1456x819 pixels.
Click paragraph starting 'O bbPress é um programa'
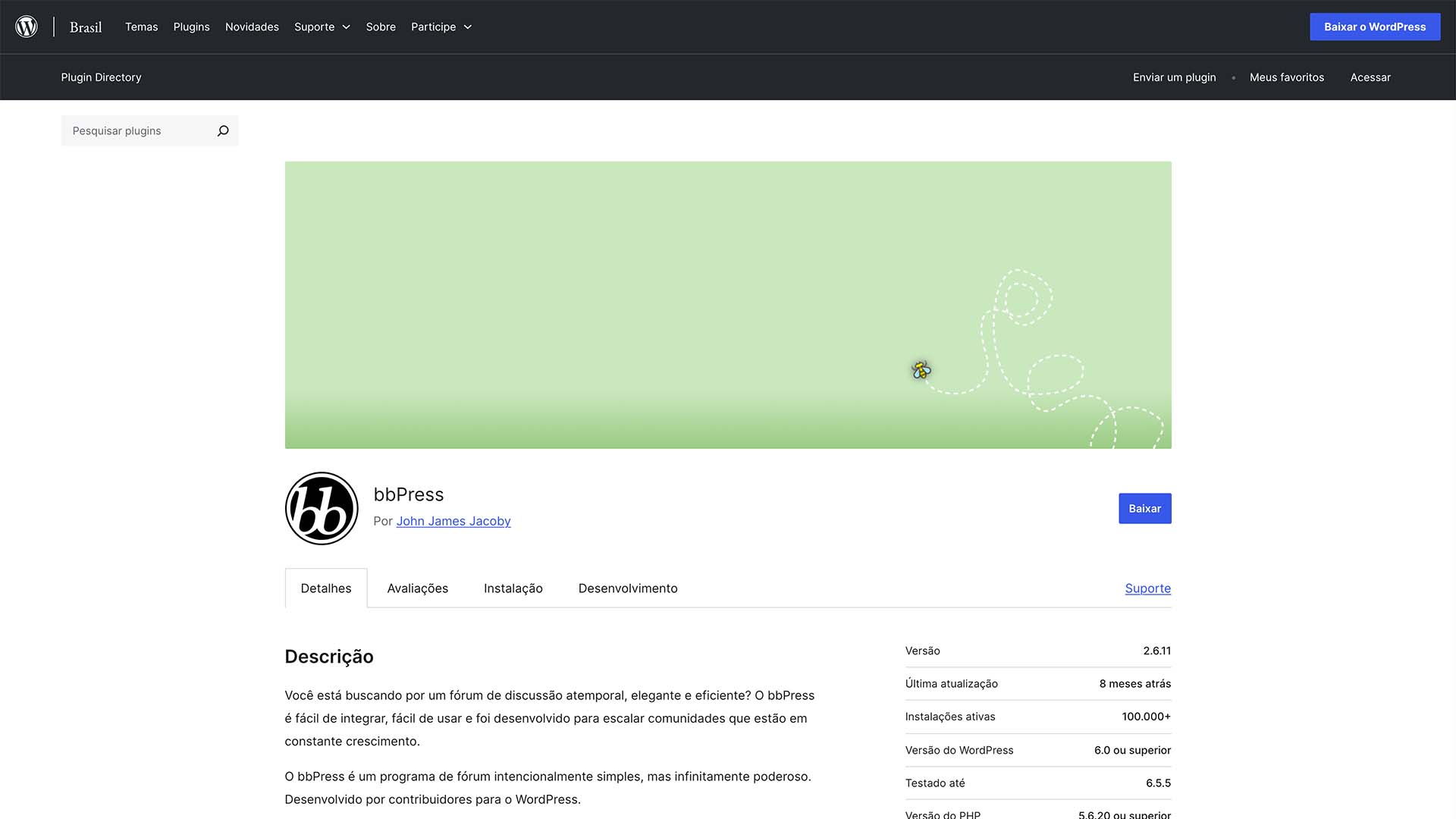pyautogui.click(x=548, y=788)
